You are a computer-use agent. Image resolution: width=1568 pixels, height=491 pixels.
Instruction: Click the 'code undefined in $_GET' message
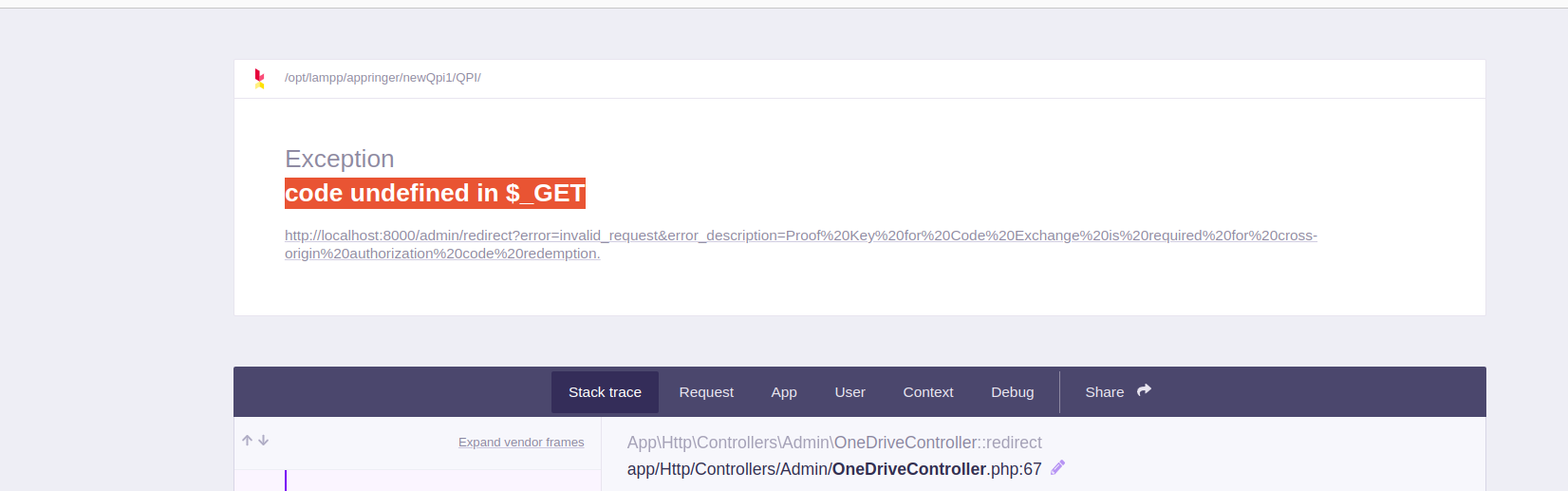click(x=435, y=193)
